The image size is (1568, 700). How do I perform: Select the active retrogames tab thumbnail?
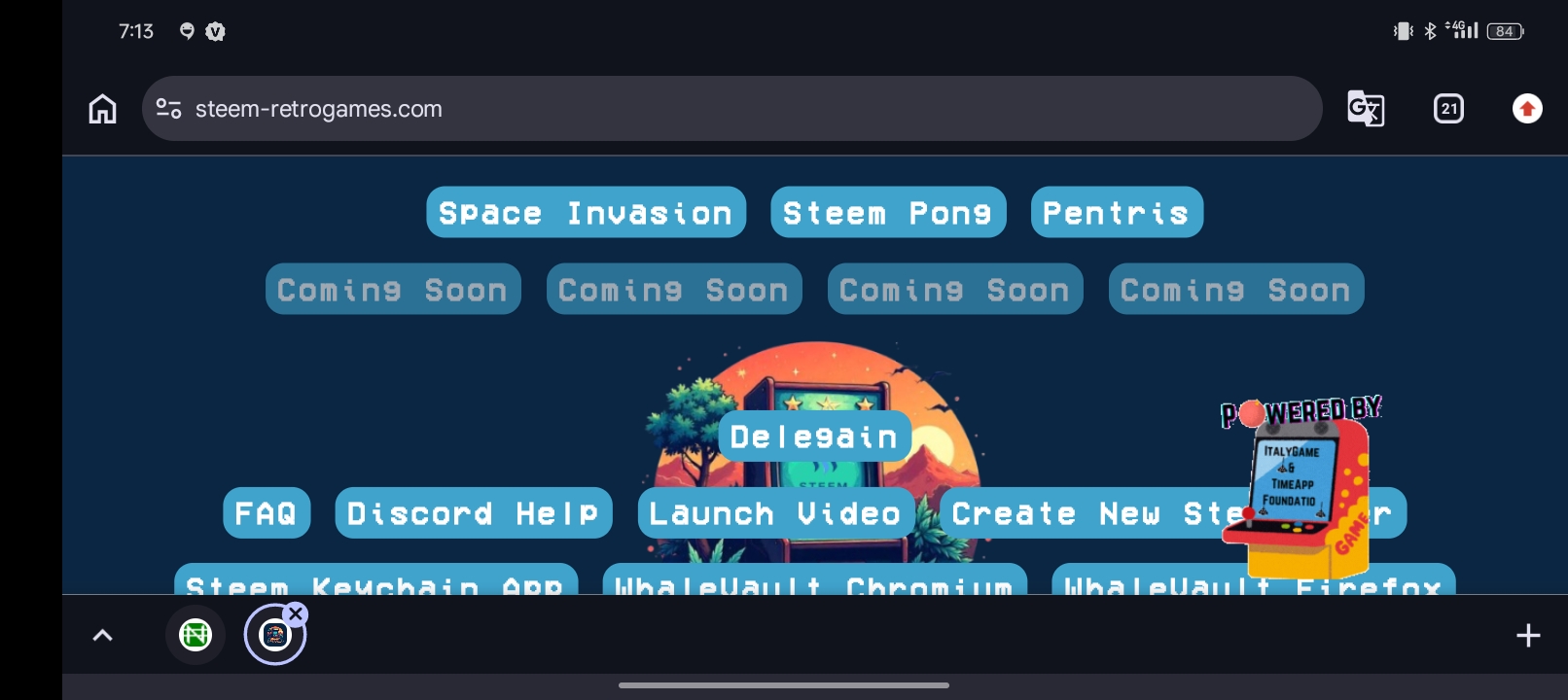(x=274, y=636)
